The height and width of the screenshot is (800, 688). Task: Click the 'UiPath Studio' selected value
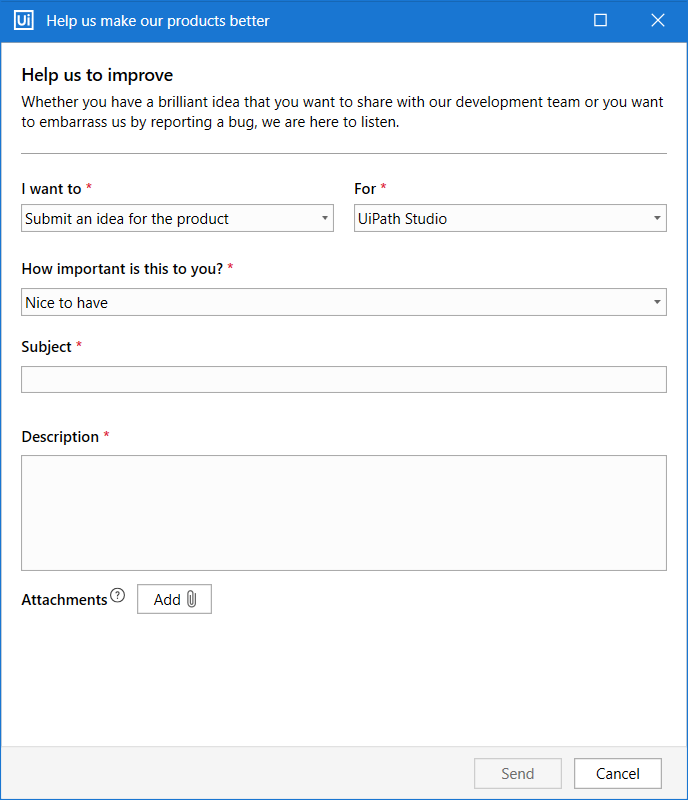point(402,218)
